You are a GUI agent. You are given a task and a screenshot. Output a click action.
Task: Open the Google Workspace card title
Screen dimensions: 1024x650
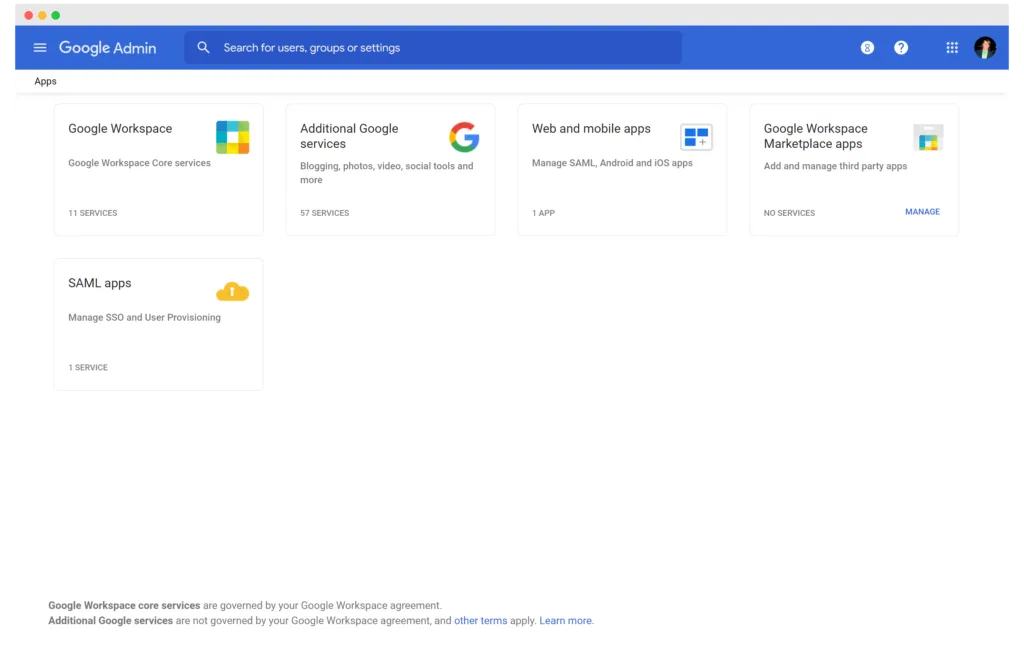(x=120, y=129)
